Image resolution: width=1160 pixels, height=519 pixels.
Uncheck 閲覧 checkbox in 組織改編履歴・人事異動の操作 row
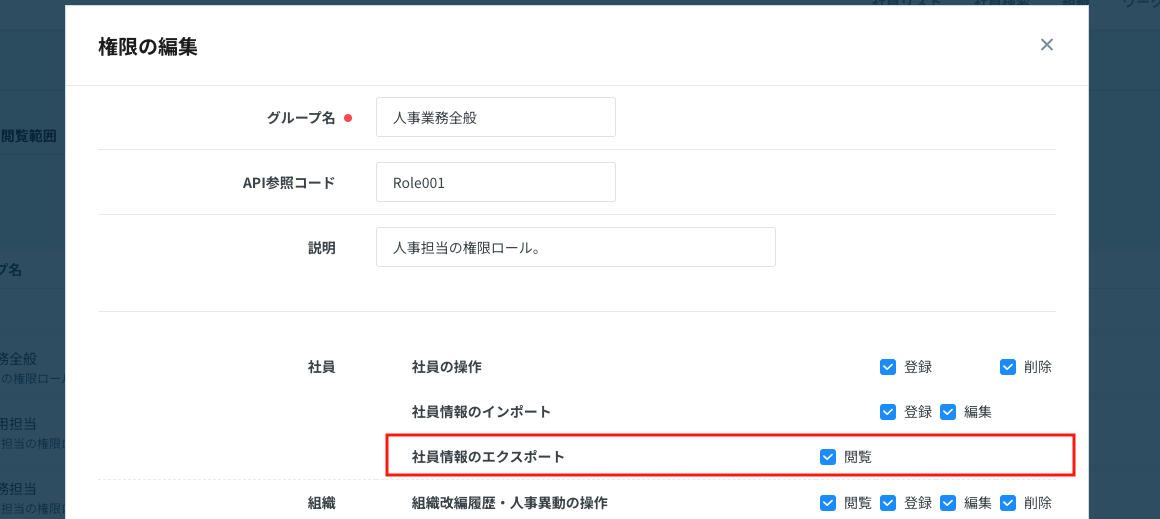click(x=828, y=503)
